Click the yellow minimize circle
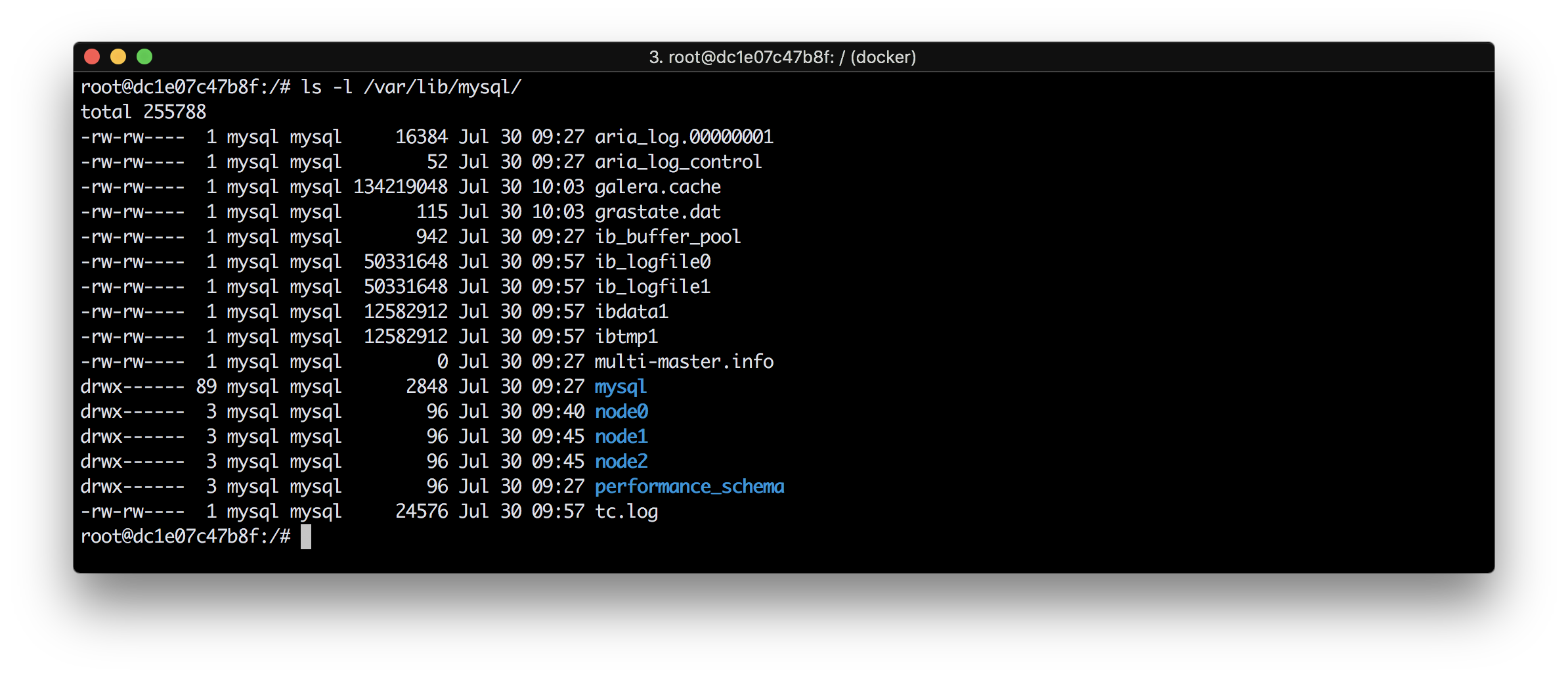Viewport: 1568px width, 678px height. tap(118, 56)
